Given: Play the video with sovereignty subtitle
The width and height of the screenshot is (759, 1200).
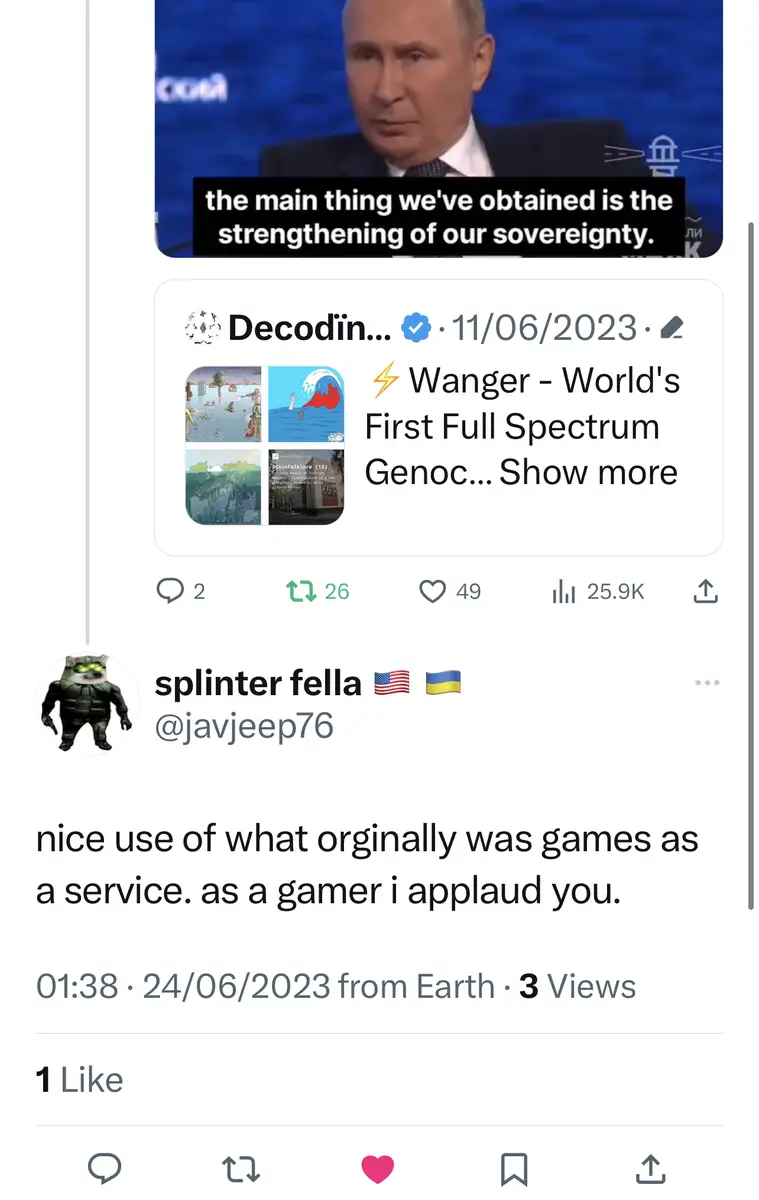Looking at the screenshot, I should click(x=438, y=120).
